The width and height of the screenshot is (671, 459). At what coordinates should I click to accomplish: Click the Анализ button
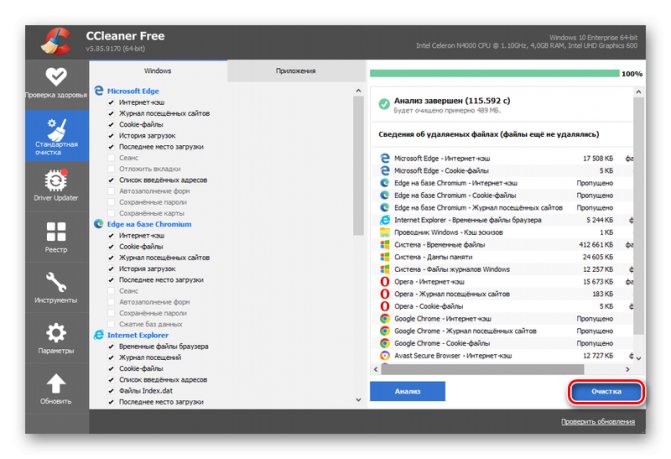pos(407,391)
